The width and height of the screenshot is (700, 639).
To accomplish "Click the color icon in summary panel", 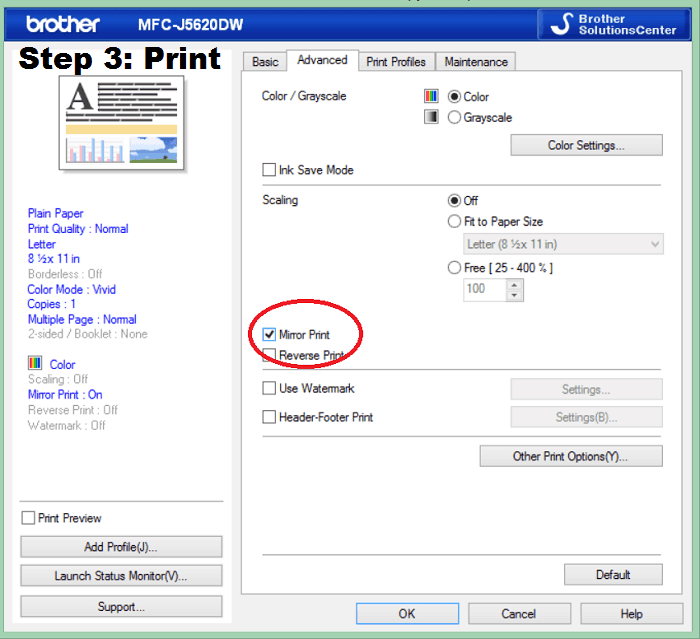I will tap(35, 363).
